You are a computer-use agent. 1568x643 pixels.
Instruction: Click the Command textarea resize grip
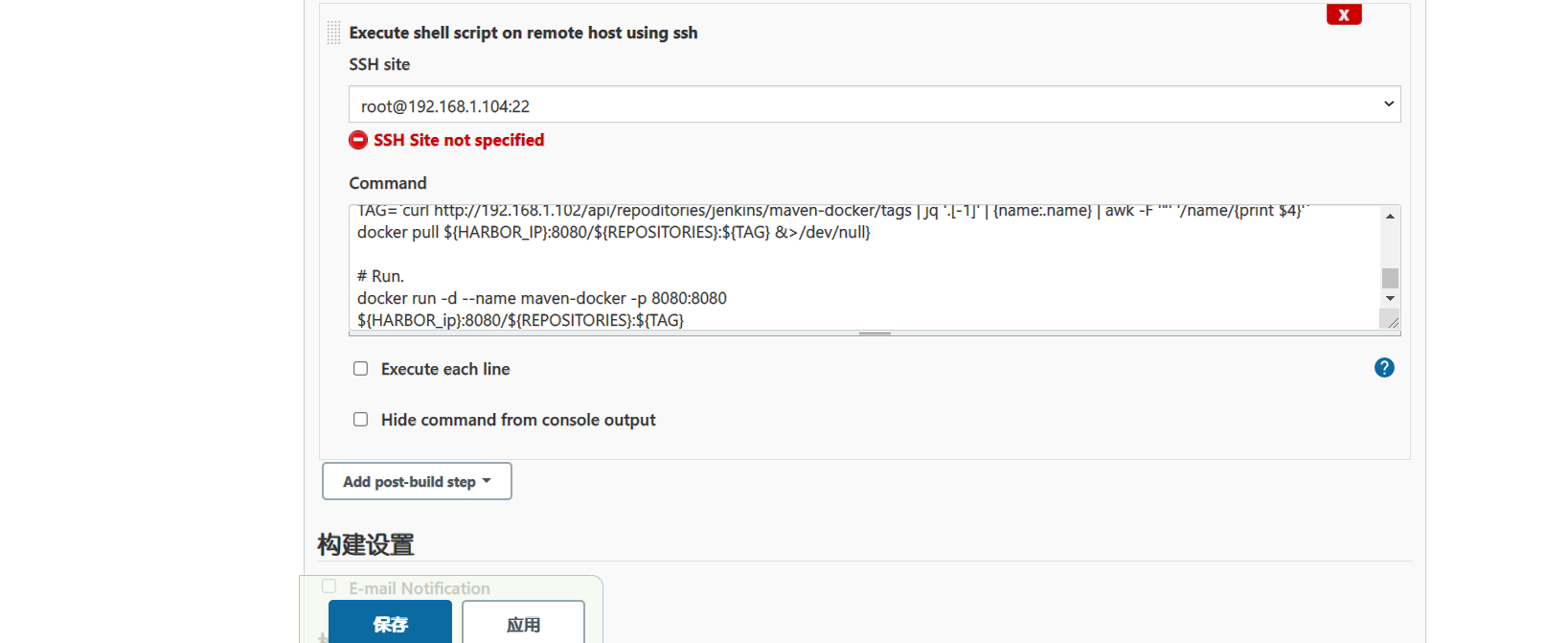1390,320
